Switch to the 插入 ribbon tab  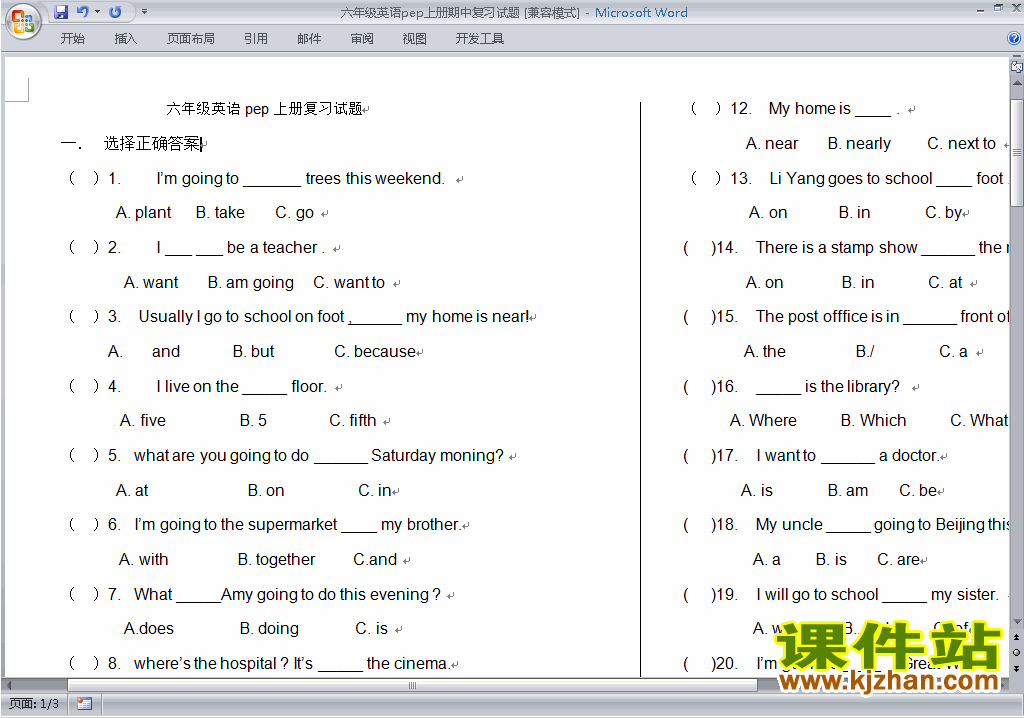(125, 39)
